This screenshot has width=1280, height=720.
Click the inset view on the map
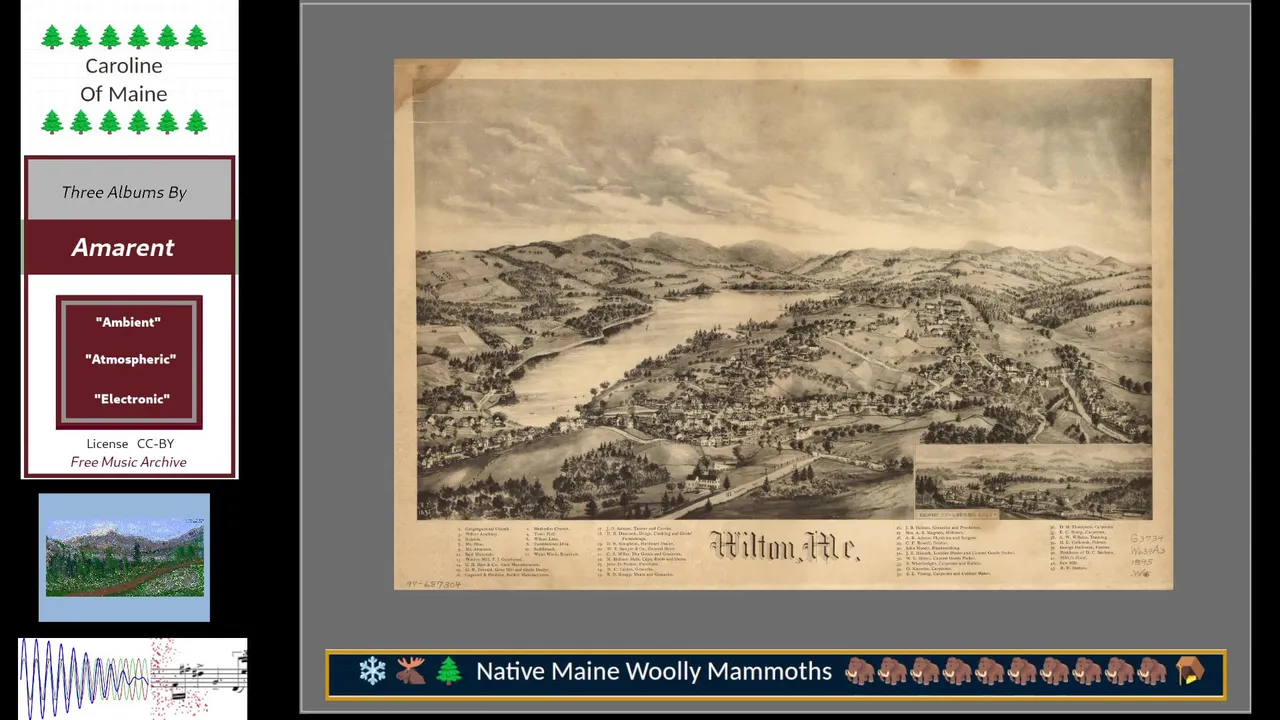[x=1033, y=482]
